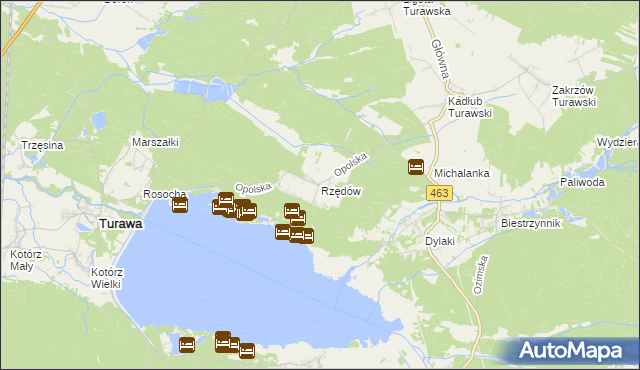Screen dimensions: 640x370
Task: Click the lone hotel icon on the southwest lakeshore
Action: tap(187, 345)
